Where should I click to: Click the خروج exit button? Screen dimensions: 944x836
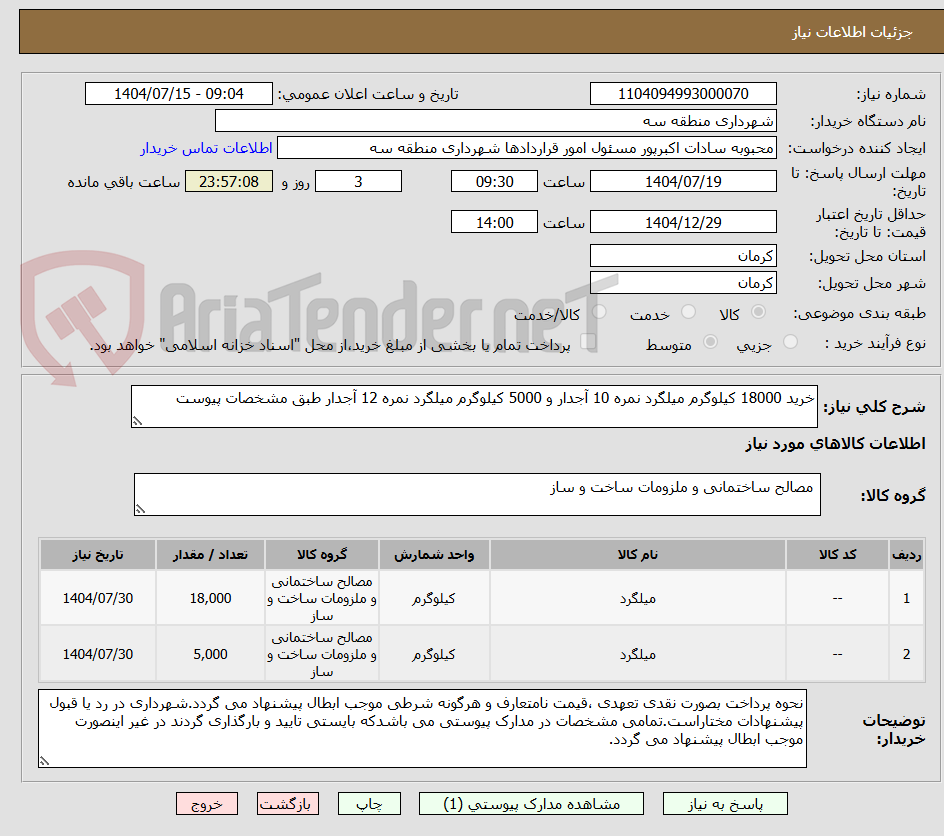point(206,804)
